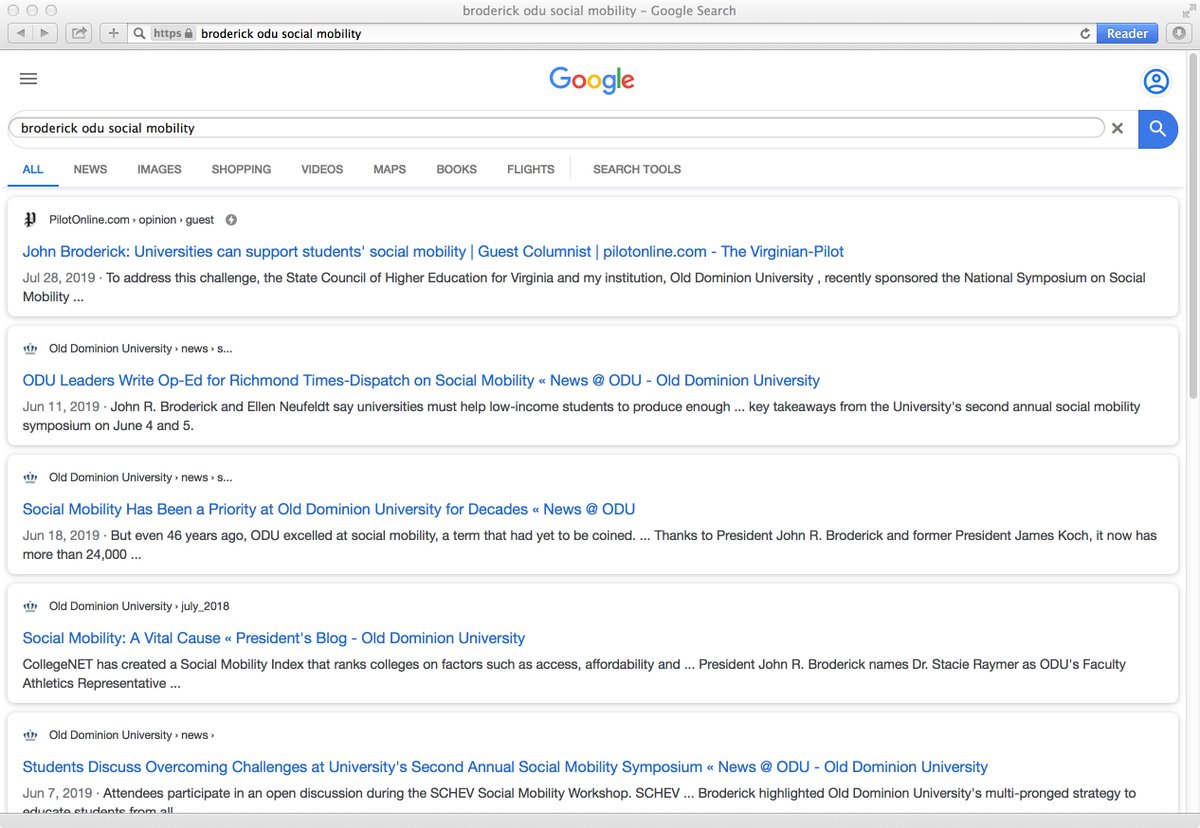
Task: Open Google hamburger menu
Action: (28, 79)
